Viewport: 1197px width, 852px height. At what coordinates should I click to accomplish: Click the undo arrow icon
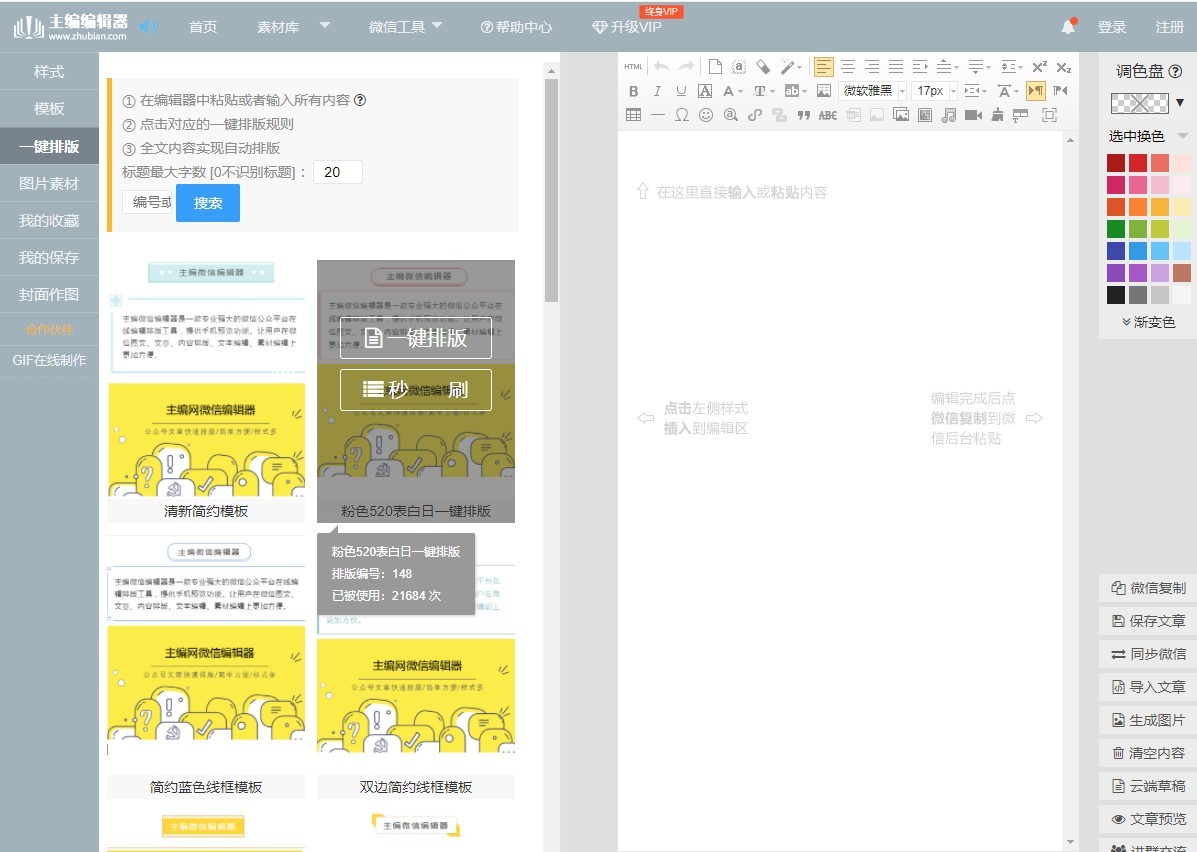tap(661, 67)
